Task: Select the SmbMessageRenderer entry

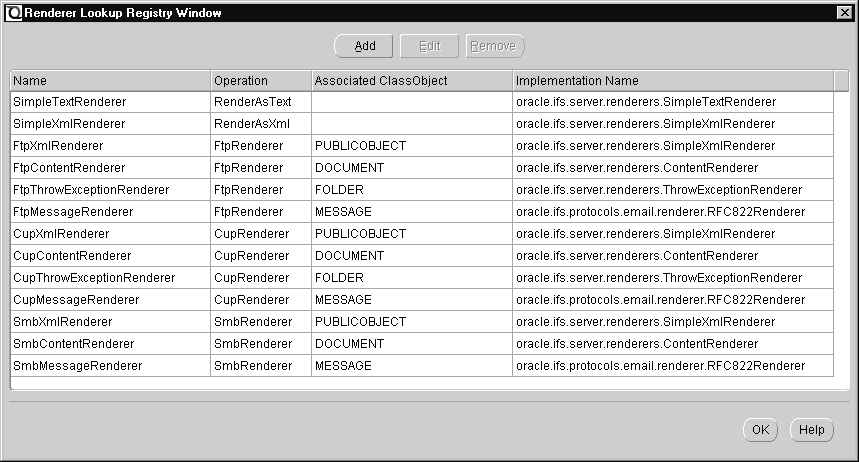Action: (x=110, y=366)
